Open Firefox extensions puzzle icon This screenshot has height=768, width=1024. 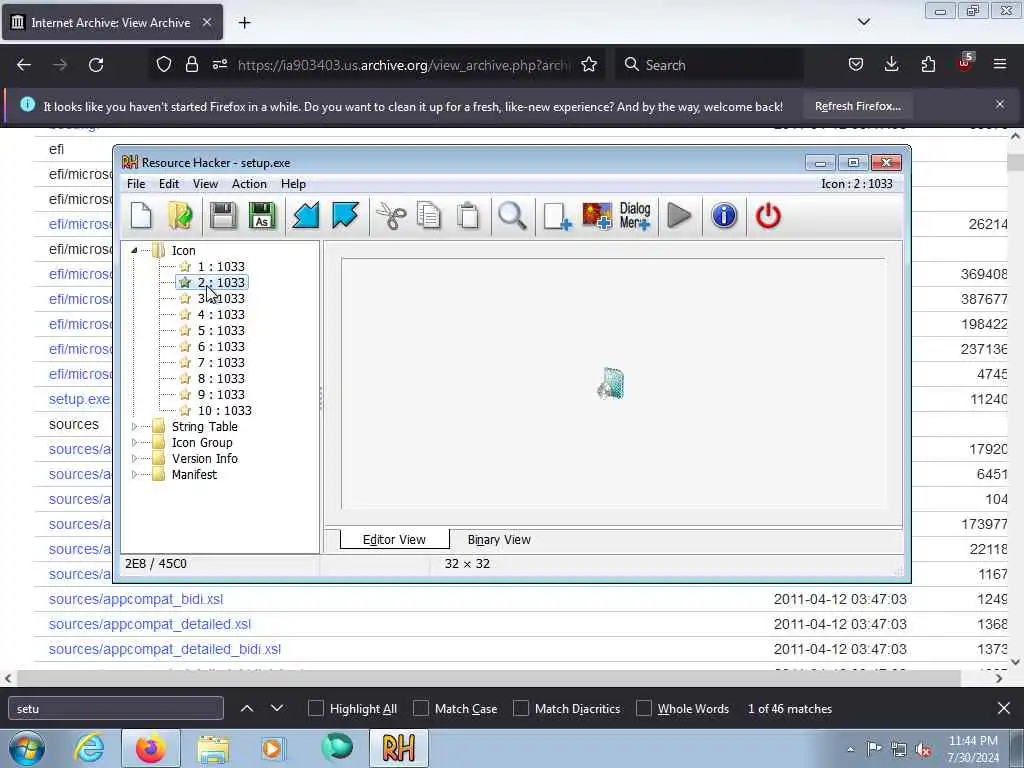point(928,64)
